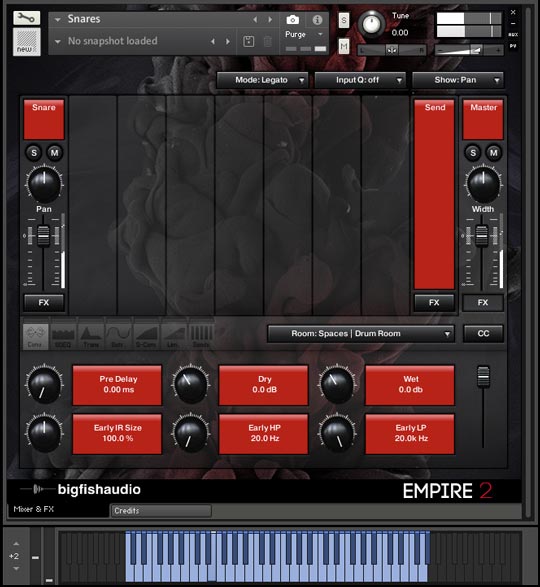
Task: Select the vertical-bars effect tab
Action: 201,337
